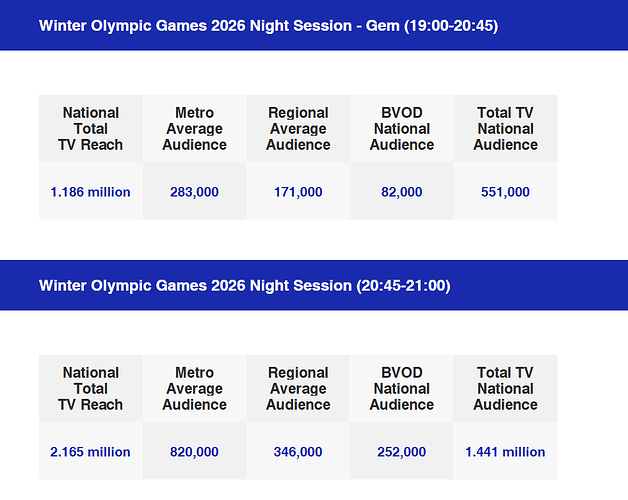Click the 82,000 BVOD audience value
The width and height of the screenshot is (628, 500).
(402, 192)
